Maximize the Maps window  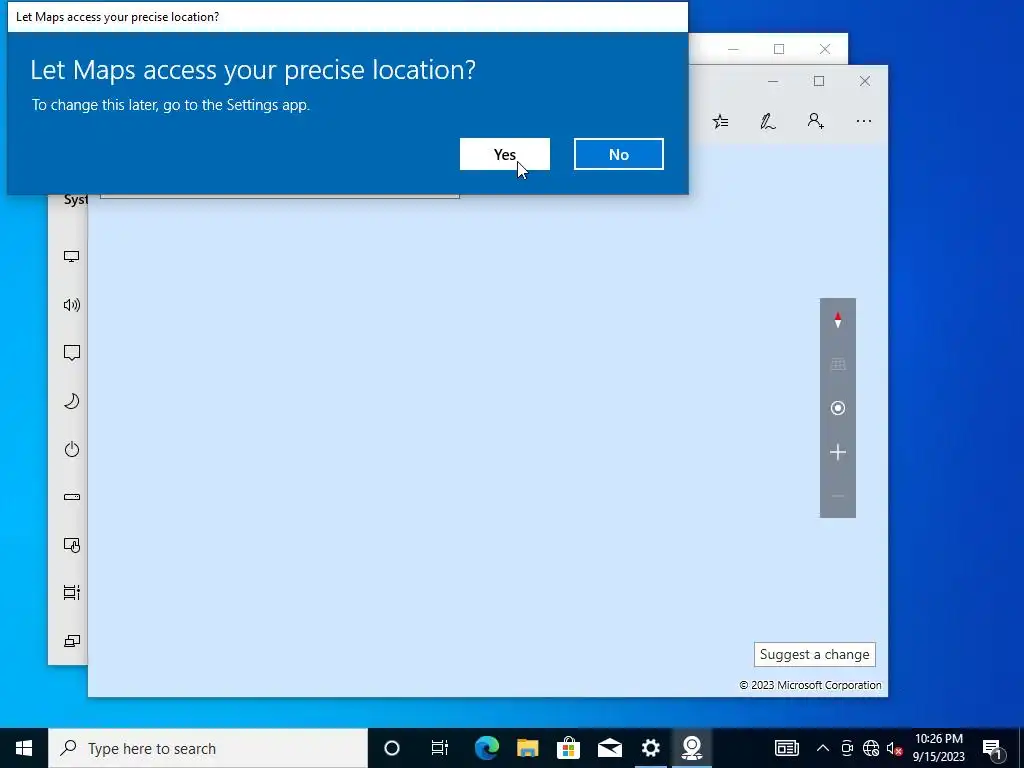[819, 81]
